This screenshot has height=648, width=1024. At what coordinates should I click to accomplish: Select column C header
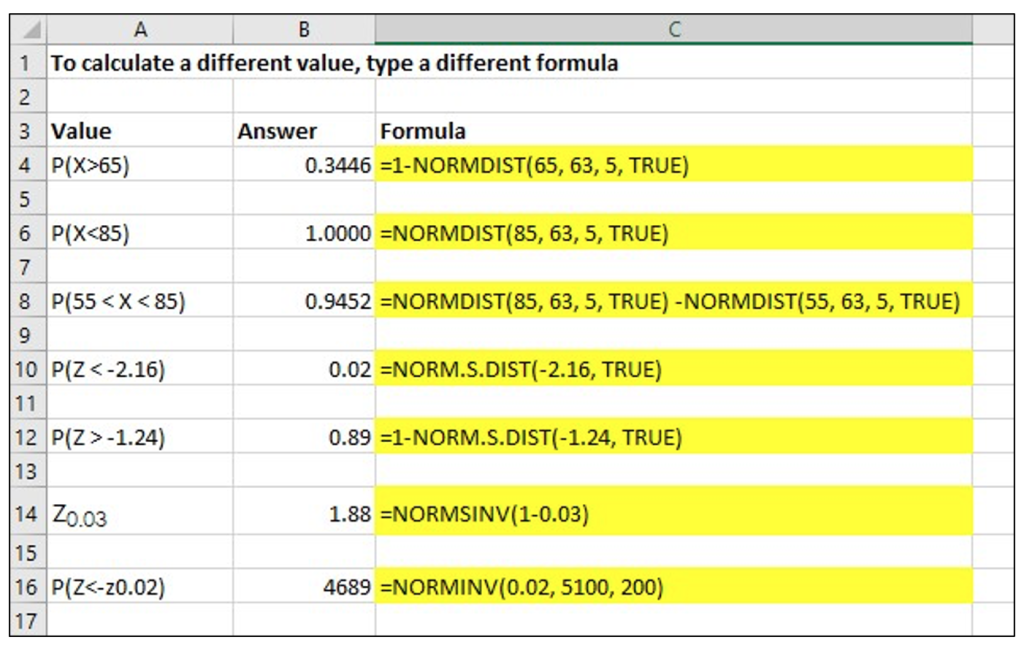(673, 30)
